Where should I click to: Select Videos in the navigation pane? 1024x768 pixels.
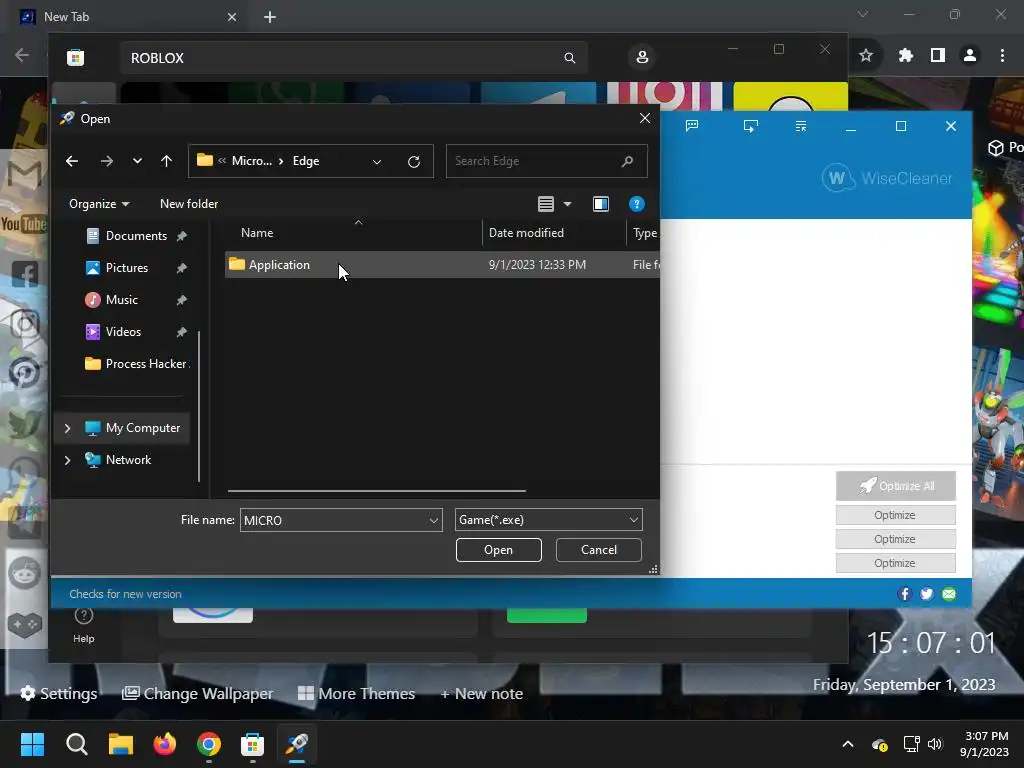pyautogui.click(x=123, y=332)
